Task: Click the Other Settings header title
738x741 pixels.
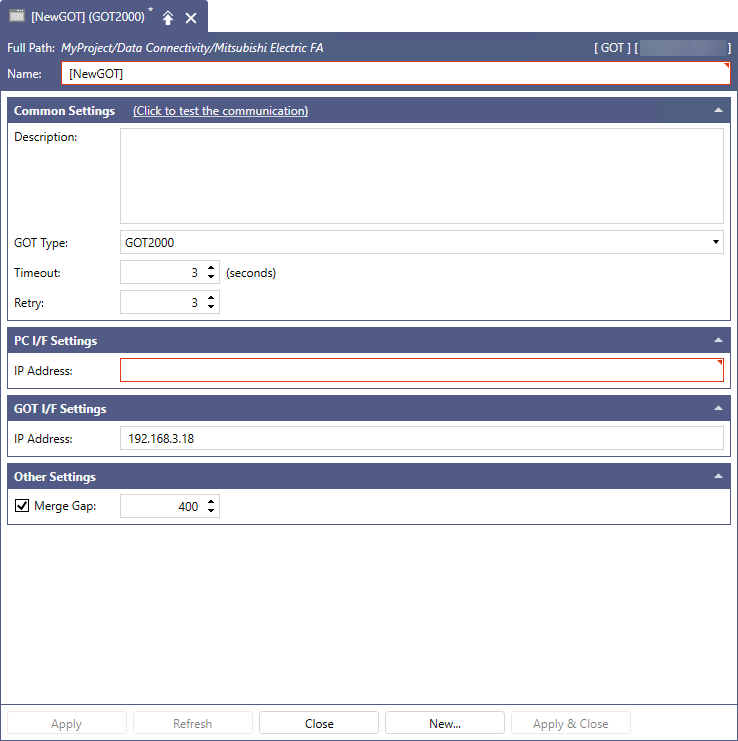Action: click(x=55, y=477)
